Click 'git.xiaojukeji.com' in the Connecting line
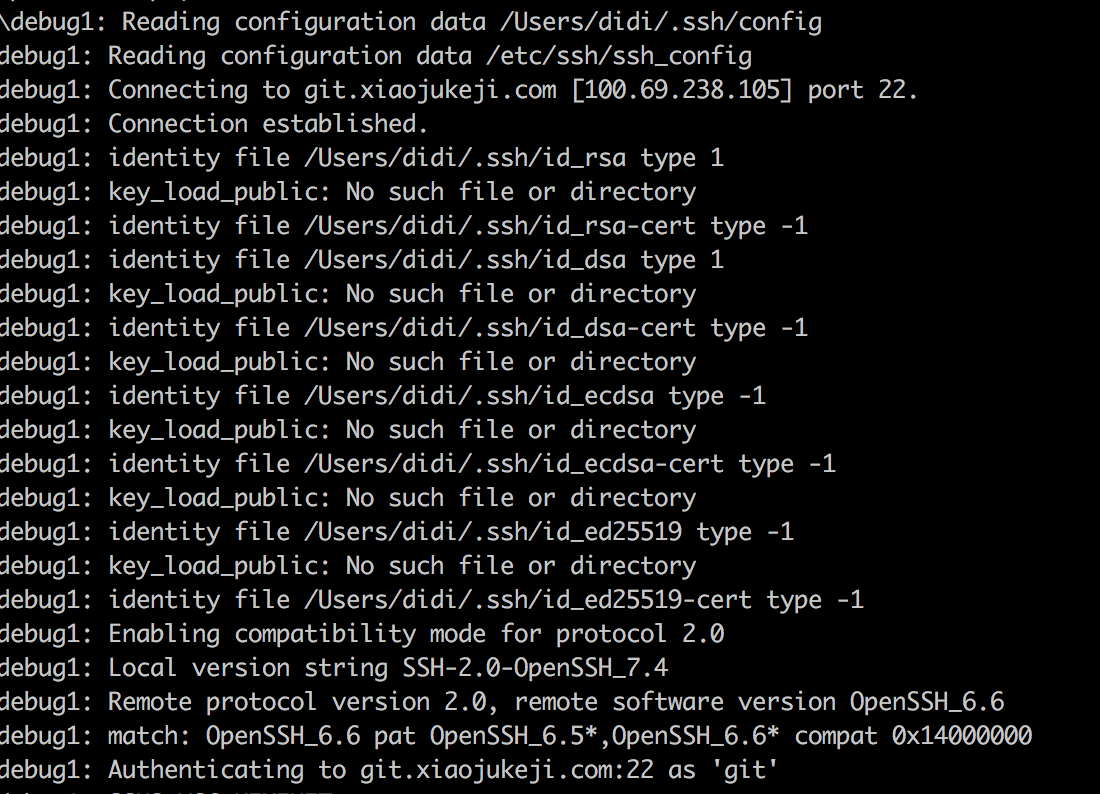 430,90
